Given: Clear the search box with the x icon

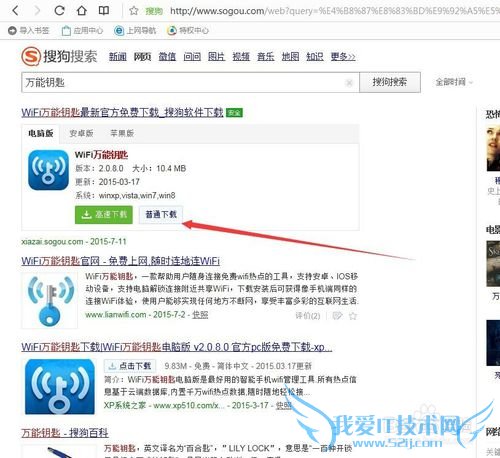Looking at the screenshot, I should click(x=349, y=83).
